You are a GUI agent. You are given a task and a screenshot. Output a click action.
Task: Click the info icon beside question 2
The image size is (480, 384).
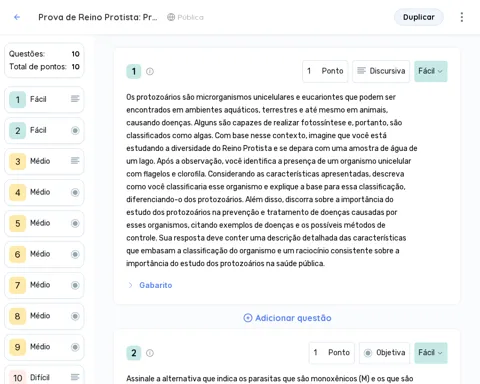tap(150, 353)
